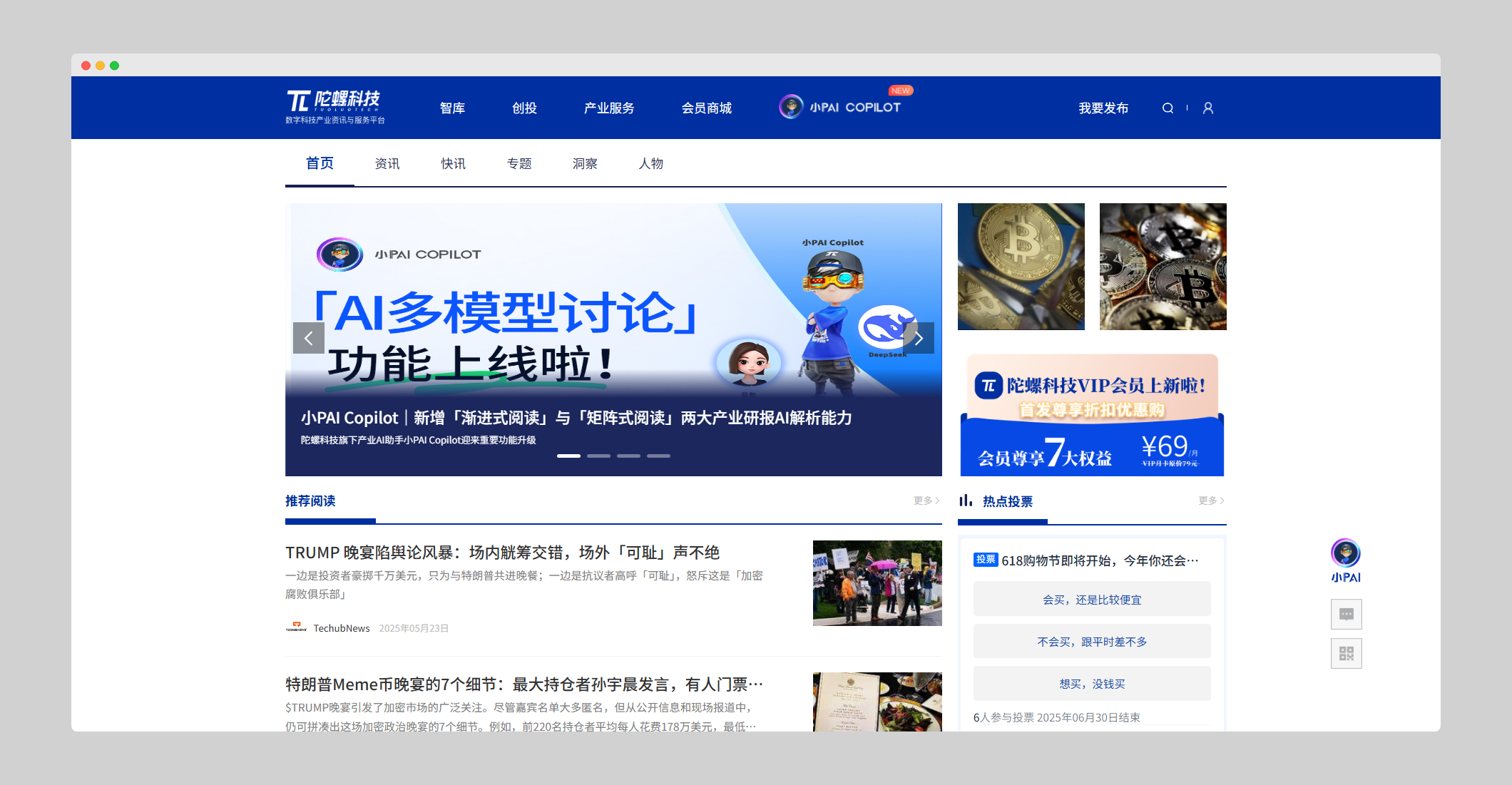Show previous carousel slide arrow
The height and width of the screenshot is (785, 1512).
pos(309,338)
